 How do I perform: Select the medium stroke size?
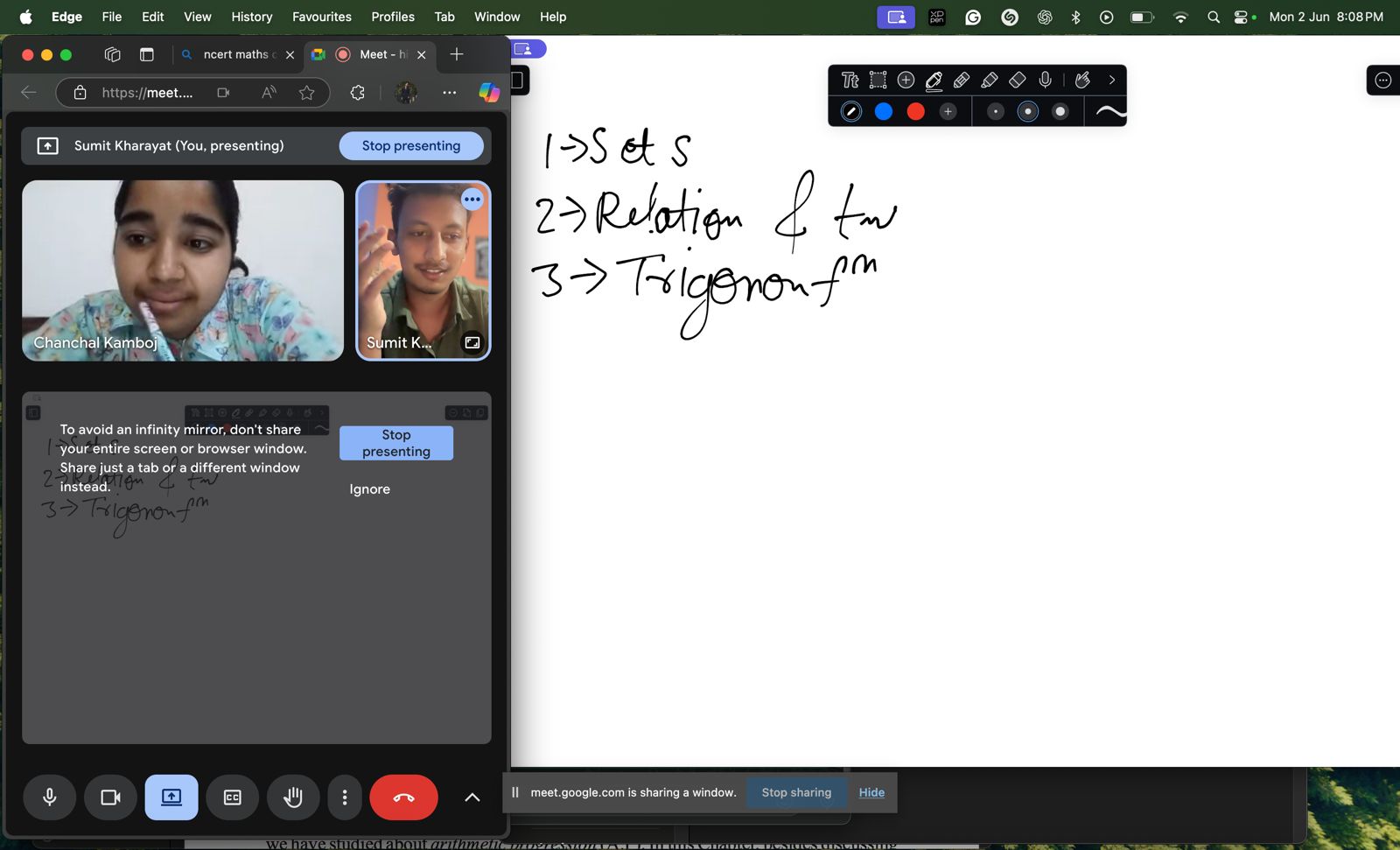pos(1028,111)
